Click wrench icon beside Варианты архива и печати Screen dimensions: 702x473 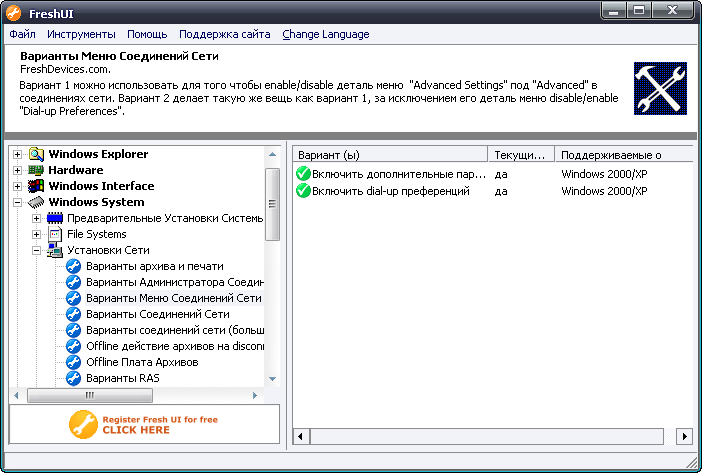73,266
